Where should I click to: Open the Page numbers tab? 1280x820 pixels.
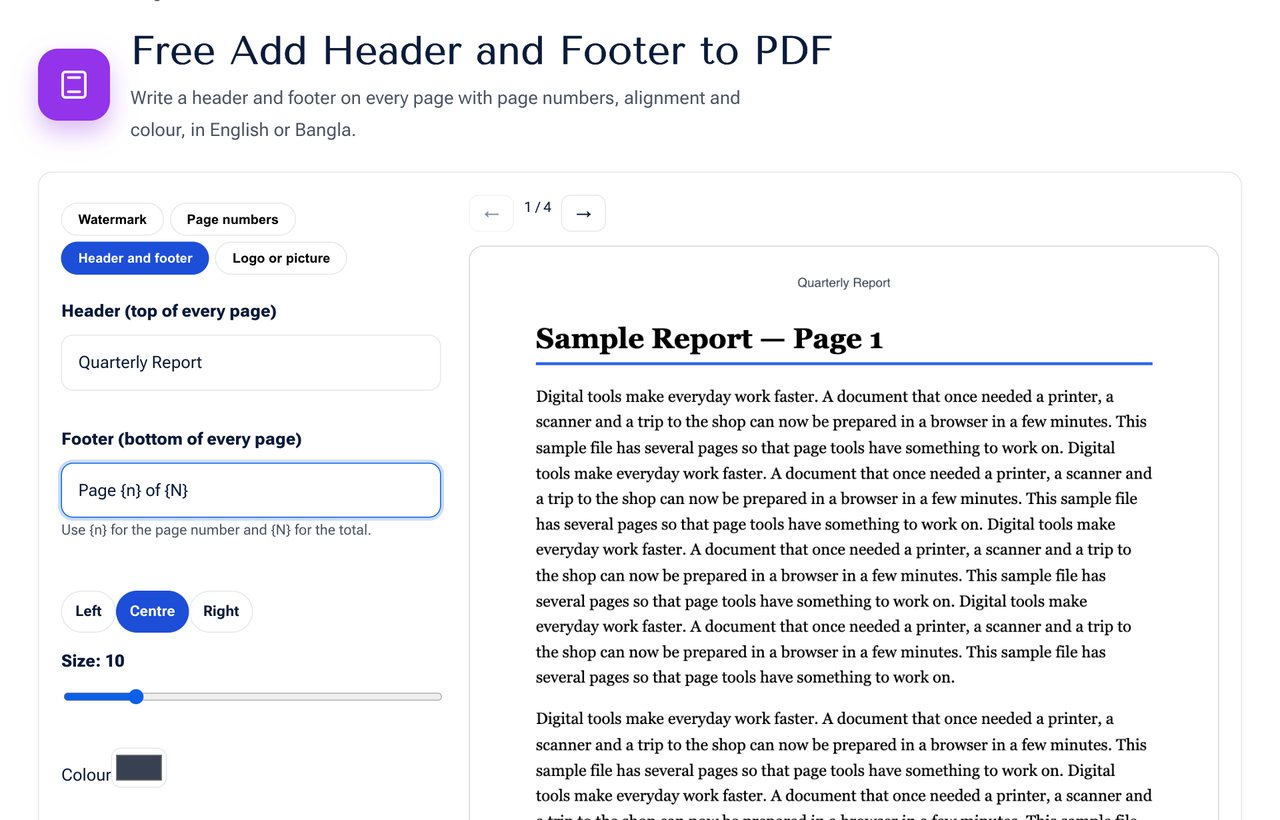pos(233,219)
